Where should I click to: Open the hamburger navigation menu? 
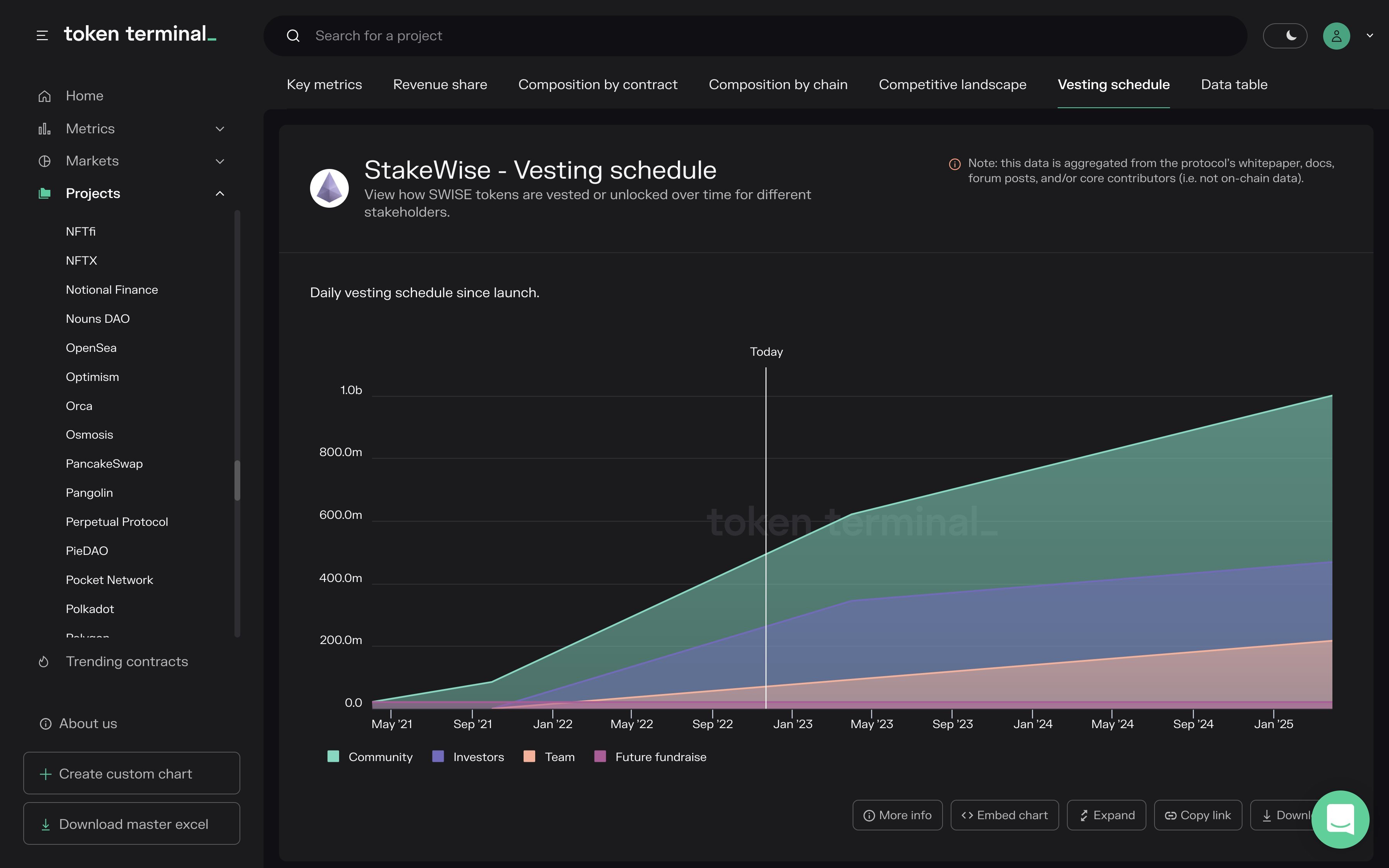(x=41, y=34)
